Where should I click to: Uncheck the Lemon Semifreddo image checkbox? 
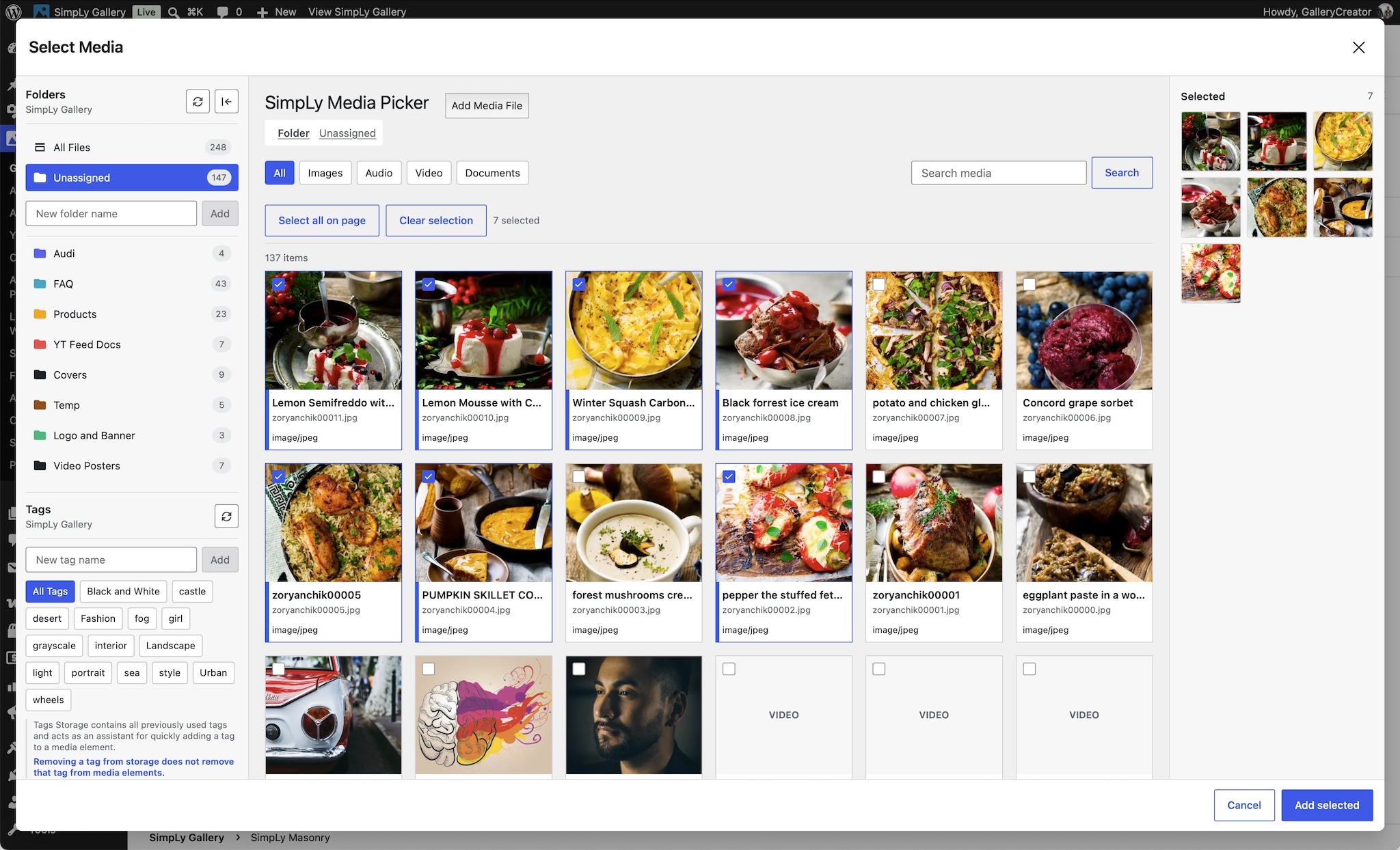click(278, 284)
